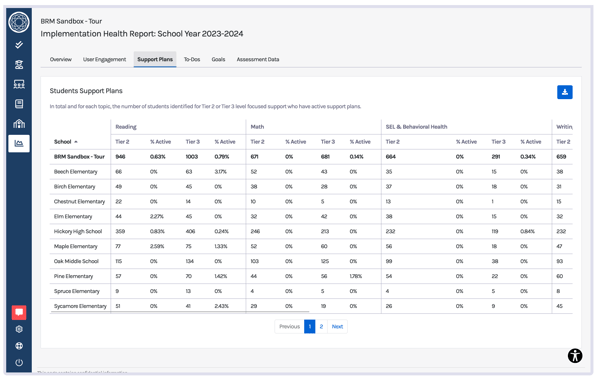Open the checkmark tasks sidebar icon
600x379 pixels.
pyautogui.click(x=19, y=45)
